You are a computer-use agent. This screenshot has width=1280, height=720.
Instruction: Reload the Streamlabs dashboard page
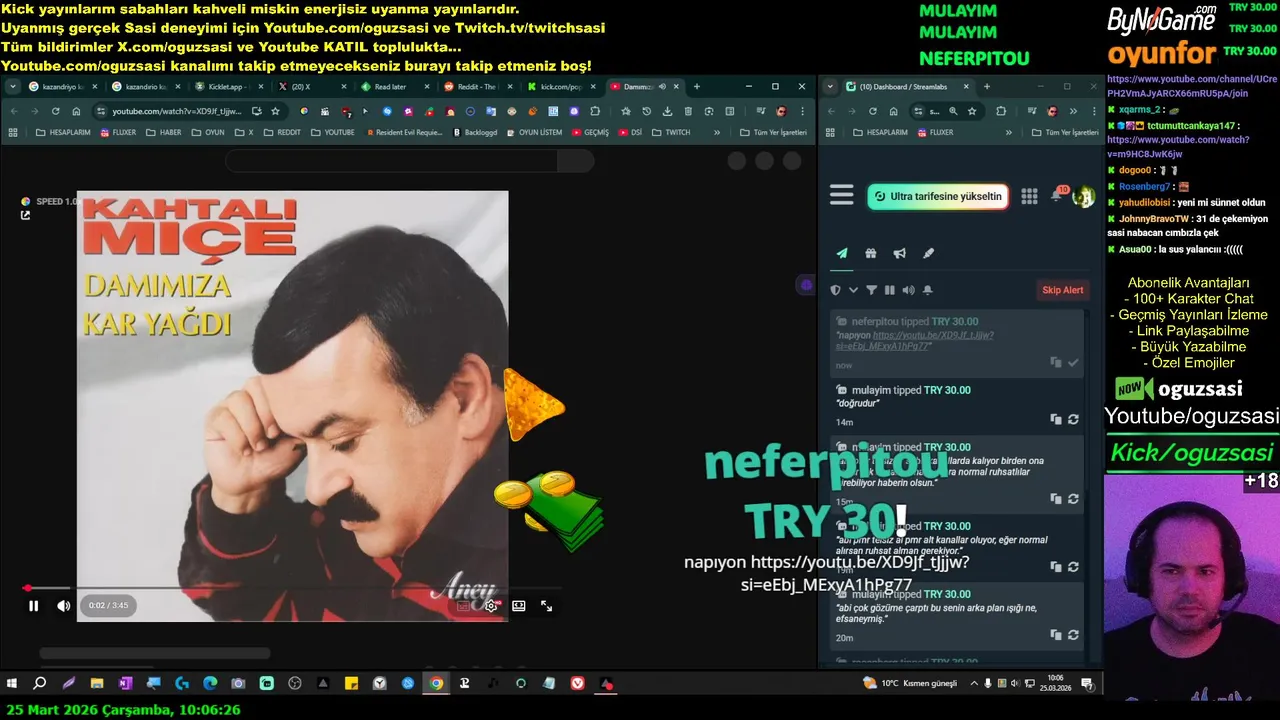873,111
